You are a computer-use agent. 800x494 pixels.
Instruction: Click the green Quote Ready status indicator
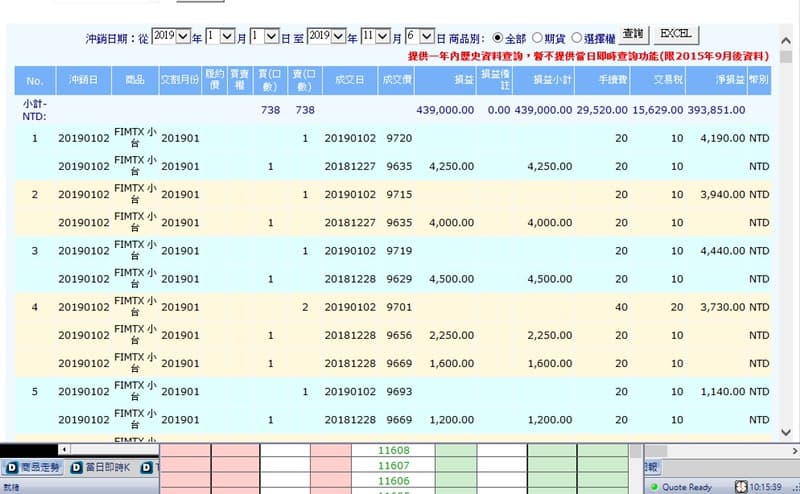point(655,487)
